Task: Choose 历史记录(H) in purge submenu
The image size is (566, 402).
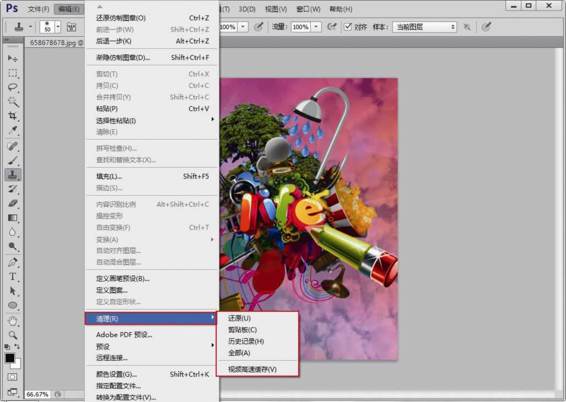Action: [x=258, y=341]
